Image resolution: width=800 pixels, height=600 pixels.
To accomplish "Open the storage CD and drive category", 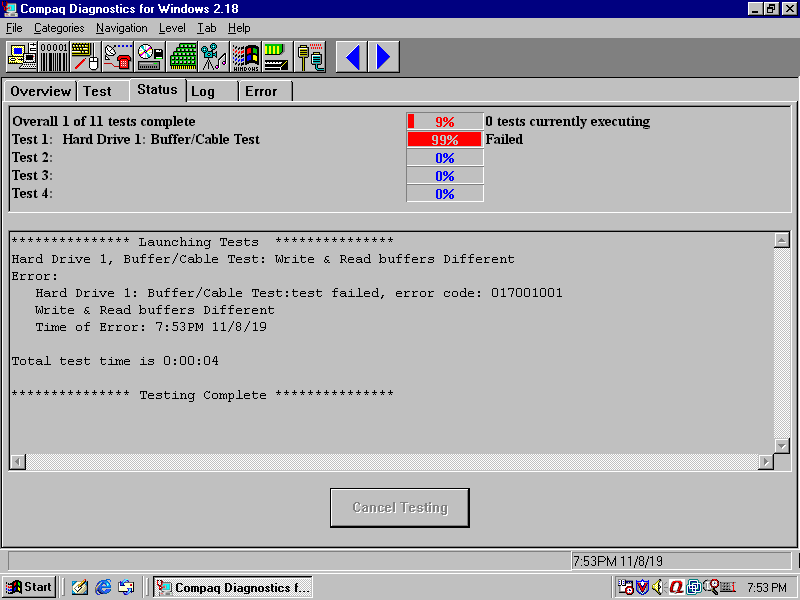I will coord(150,57).
